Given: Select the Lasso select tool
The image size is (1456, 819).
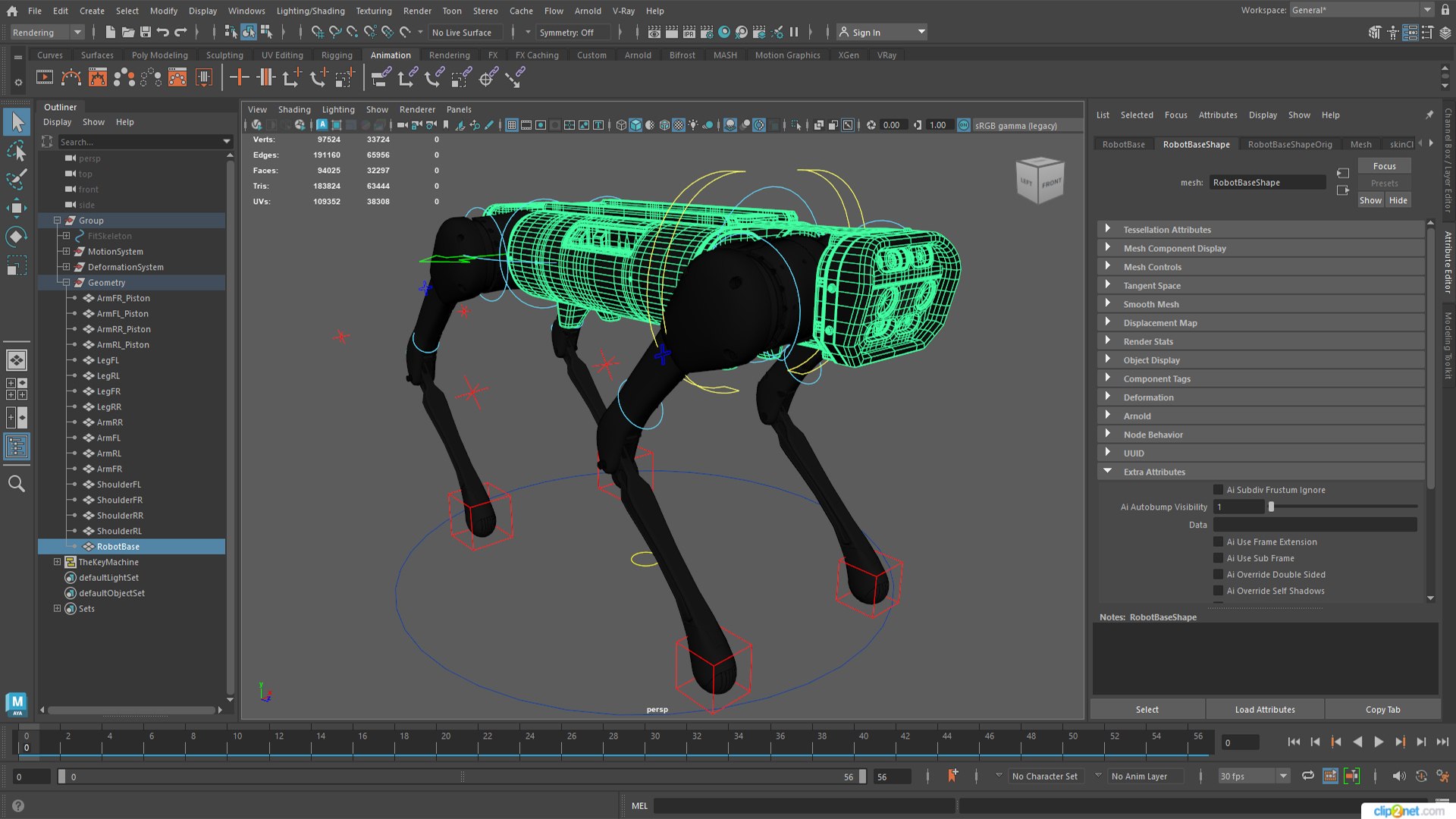Looking at the screenshot, I should pyautogui.click(x=17, y=151).
